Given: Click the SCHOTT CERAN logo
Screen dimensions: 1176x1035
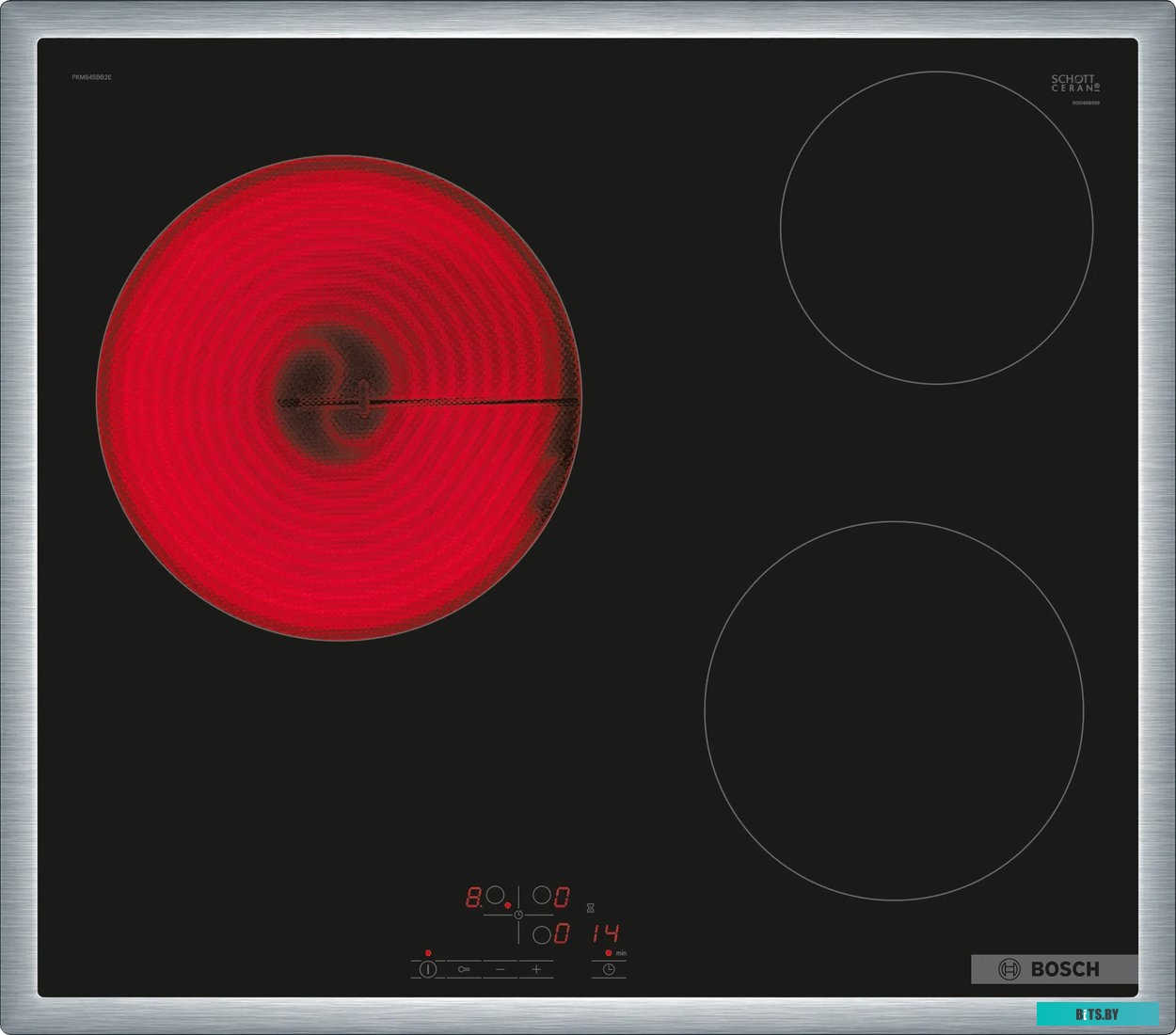Looking at the screenshot, I should click(1074, 84).
